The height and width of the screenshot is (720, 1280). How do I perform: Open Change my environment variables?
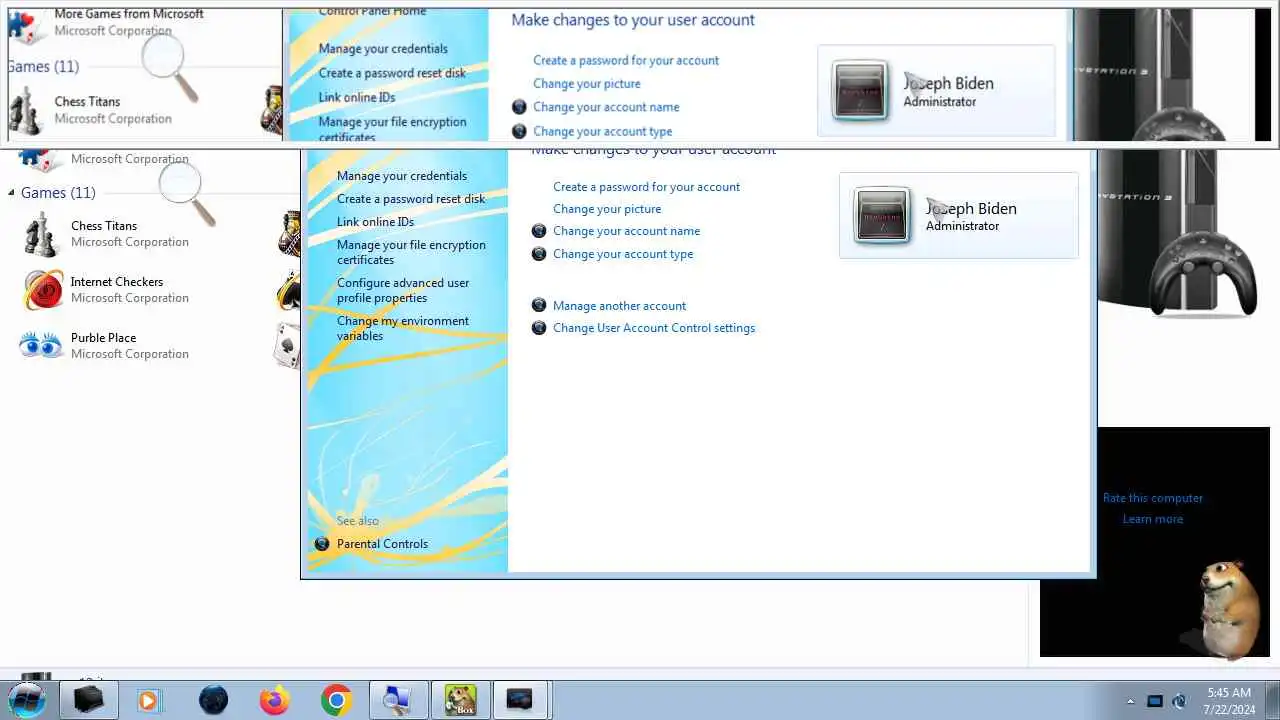click(403, 328)
